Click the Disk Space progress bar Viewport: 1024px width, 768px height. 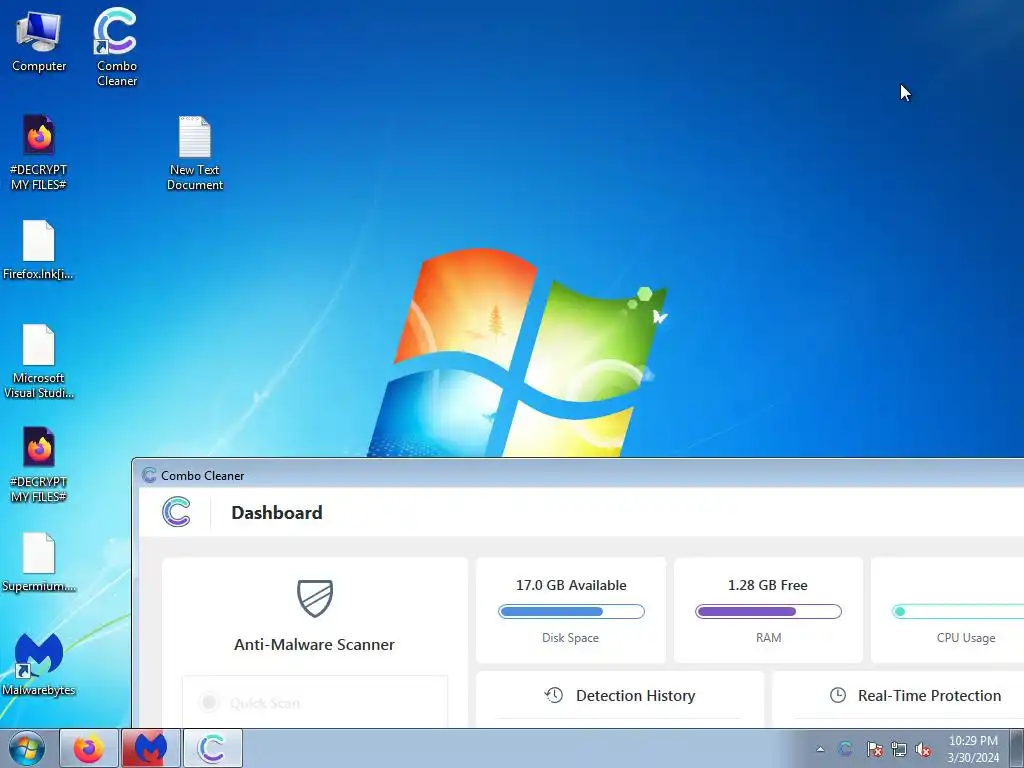[x=571, y=611]
